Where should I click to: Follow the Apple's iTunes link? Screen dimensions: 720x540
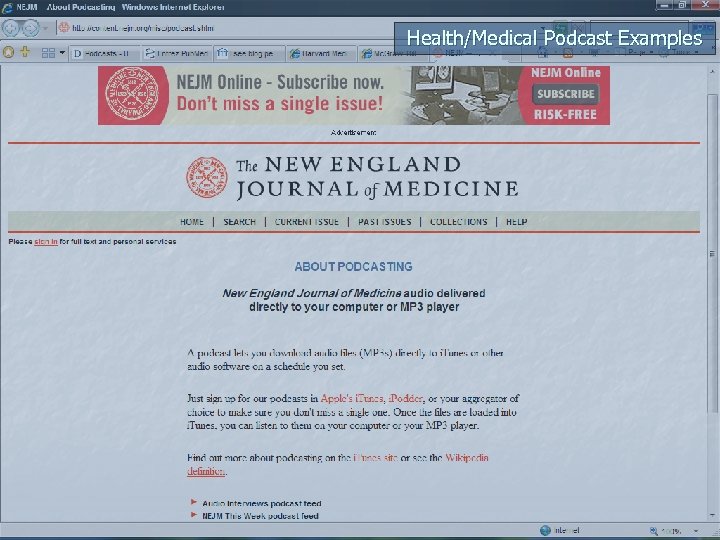[x=352, y=398]
